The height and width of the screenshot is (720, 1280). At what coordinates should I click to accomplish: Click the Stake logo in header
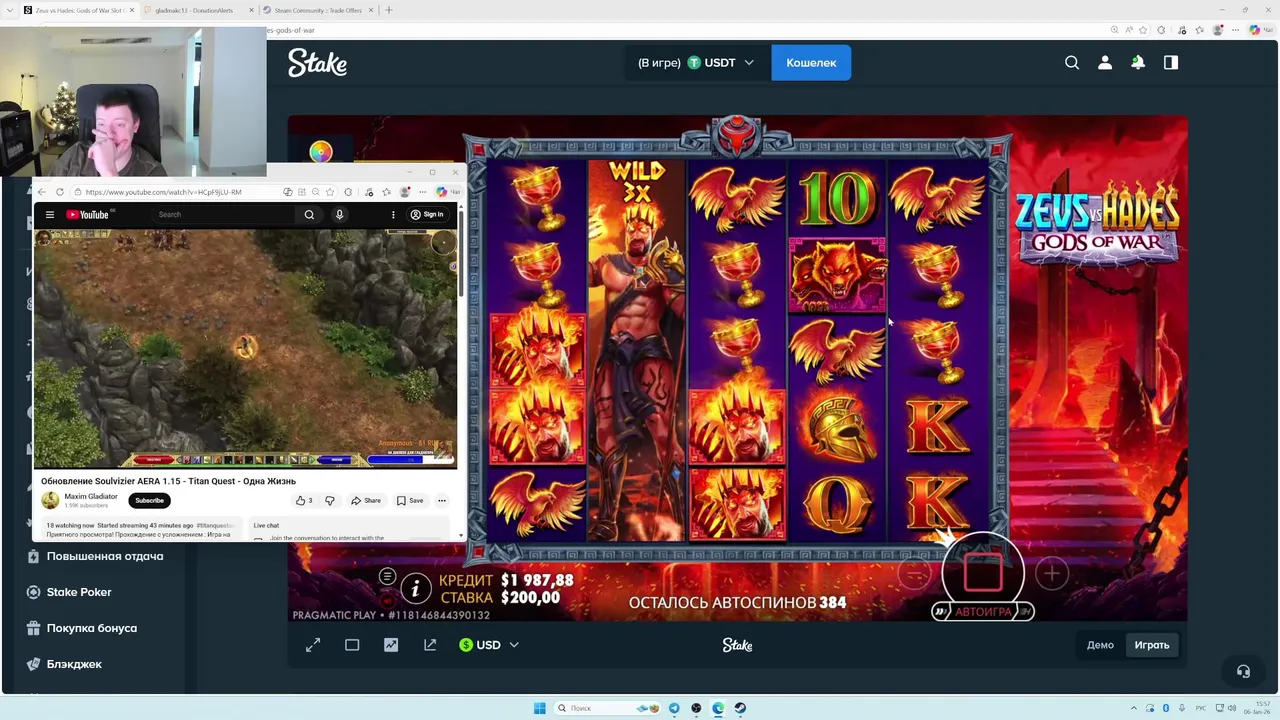click(x=317, y=63)
